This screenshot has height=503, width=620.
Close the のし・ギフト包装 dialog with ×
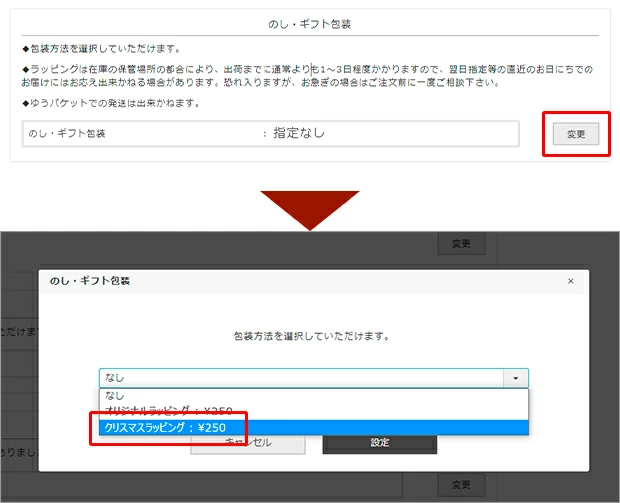tap(570, 282)
